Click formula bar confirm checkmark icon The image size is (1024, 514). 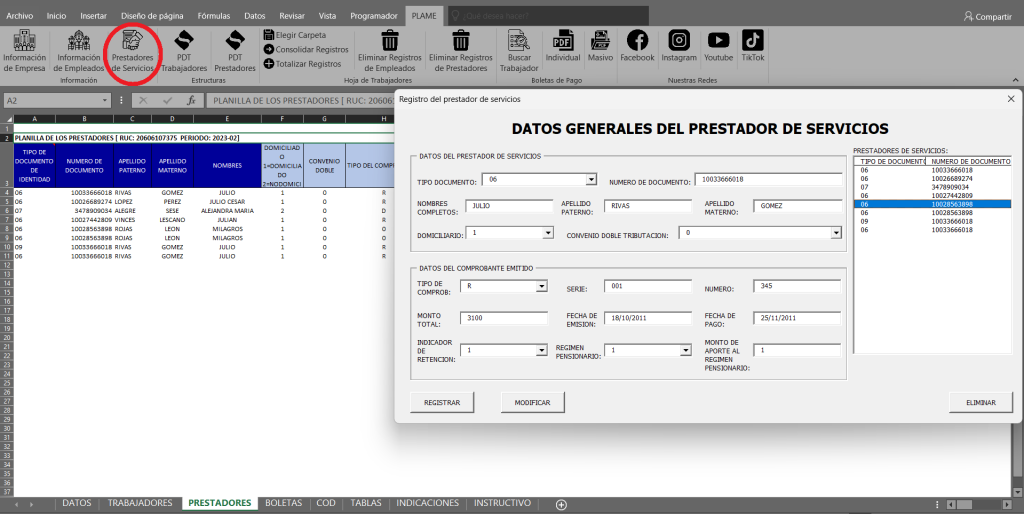coord(168,101)
